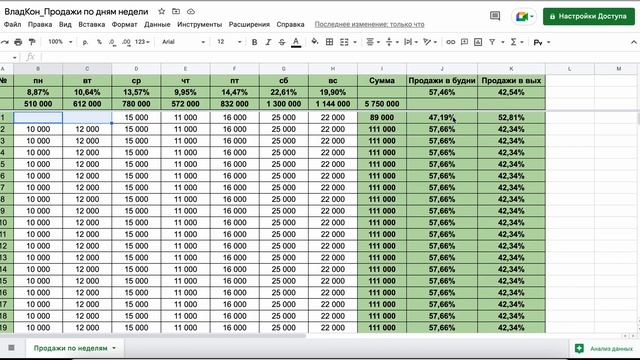Open text wrapping dropdown
This screenshot has height=360, width=640.
click(x=410, y=42)
